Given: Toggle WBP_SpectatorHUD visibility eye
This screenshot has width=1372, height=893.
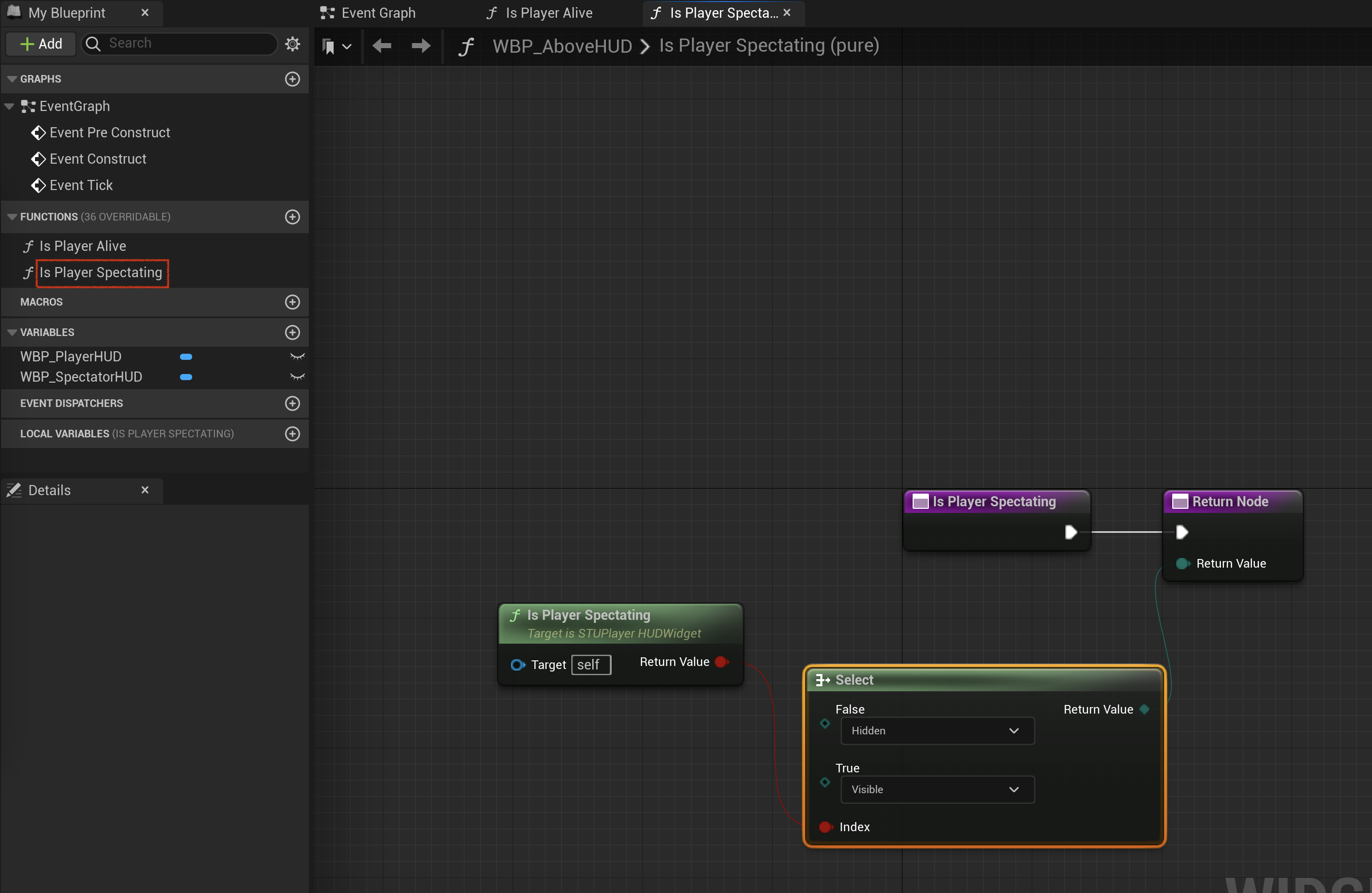Looking at the screenshot, I should point(297,377).
